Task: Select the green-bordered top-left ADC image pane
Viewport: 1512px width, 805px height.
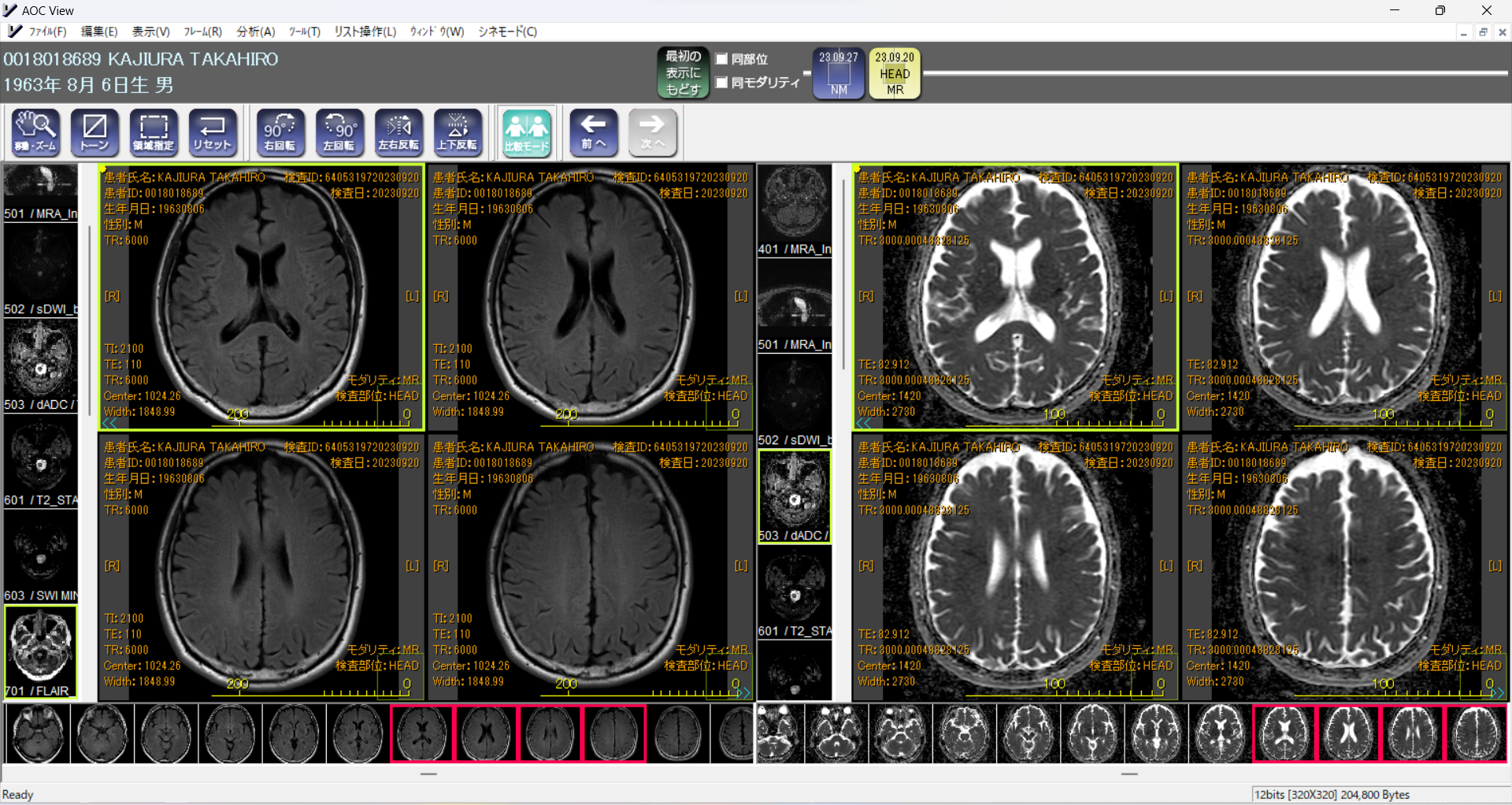Action: (1015, 297)
